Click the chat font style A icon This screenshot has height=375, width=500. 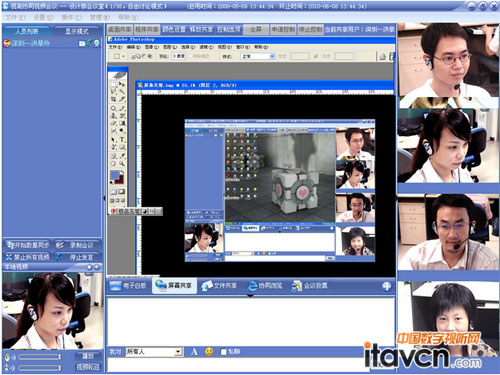(x=194, y=351)
